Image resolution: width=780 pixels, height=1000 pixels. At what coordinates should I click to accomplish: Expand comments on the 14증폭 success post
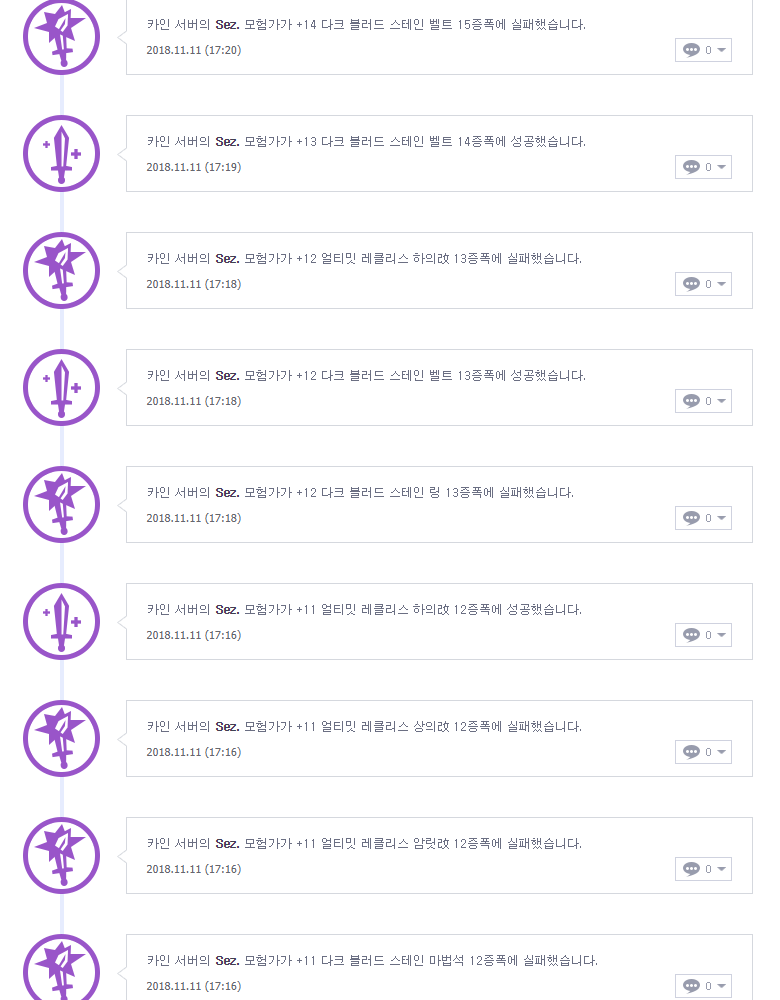703,167
